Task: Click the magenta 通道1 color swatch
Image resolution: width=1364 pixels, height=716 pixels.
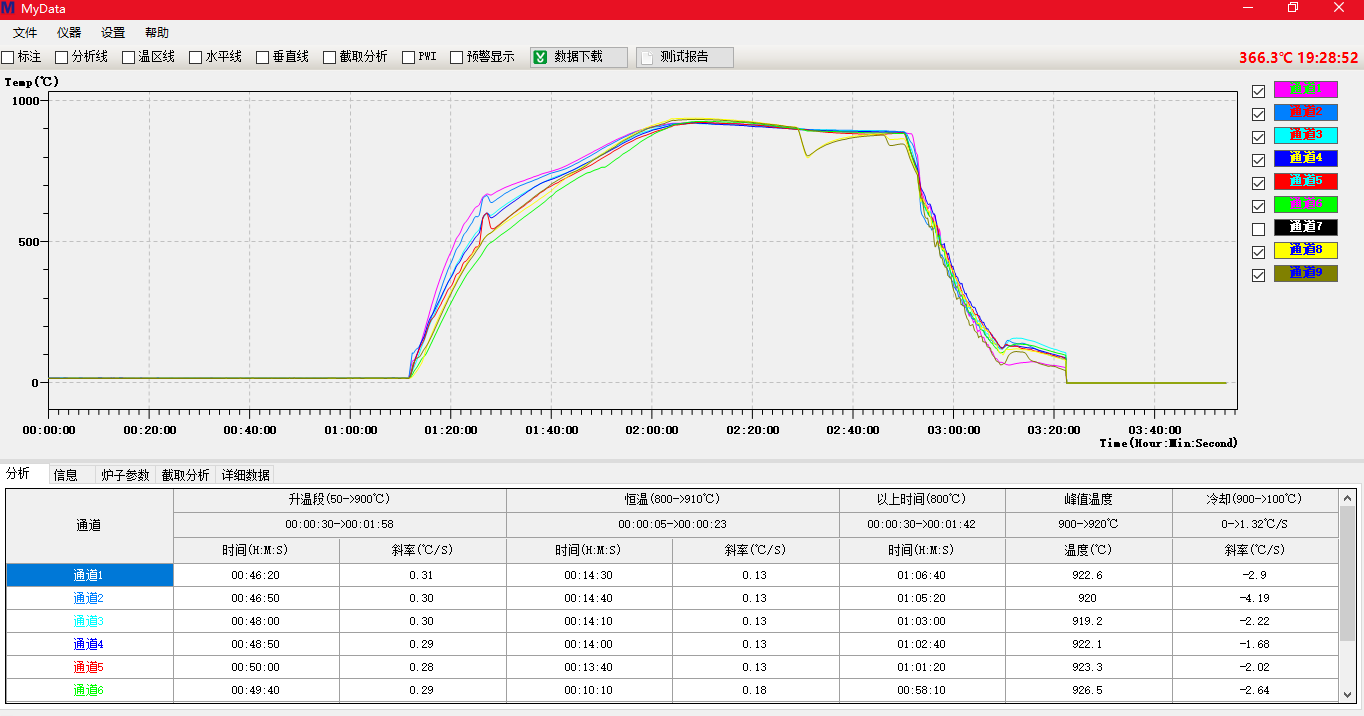Action: (x=1305, y=89)
